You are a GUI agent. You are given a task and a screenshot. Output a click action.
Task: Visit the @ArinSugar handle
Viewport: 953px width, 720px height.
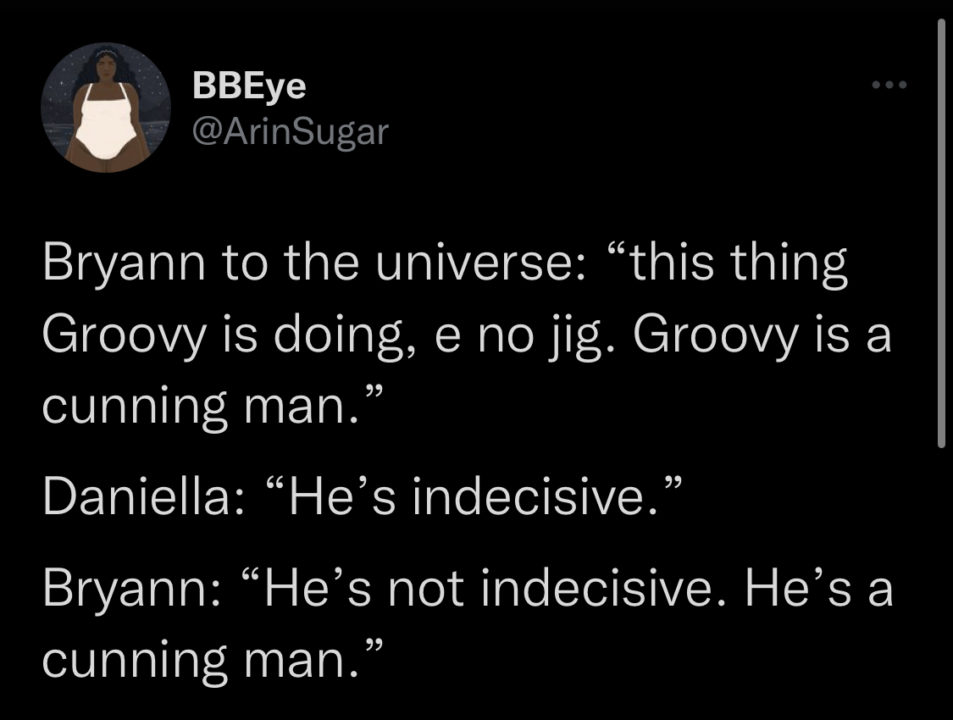click(x=290, y=132)
